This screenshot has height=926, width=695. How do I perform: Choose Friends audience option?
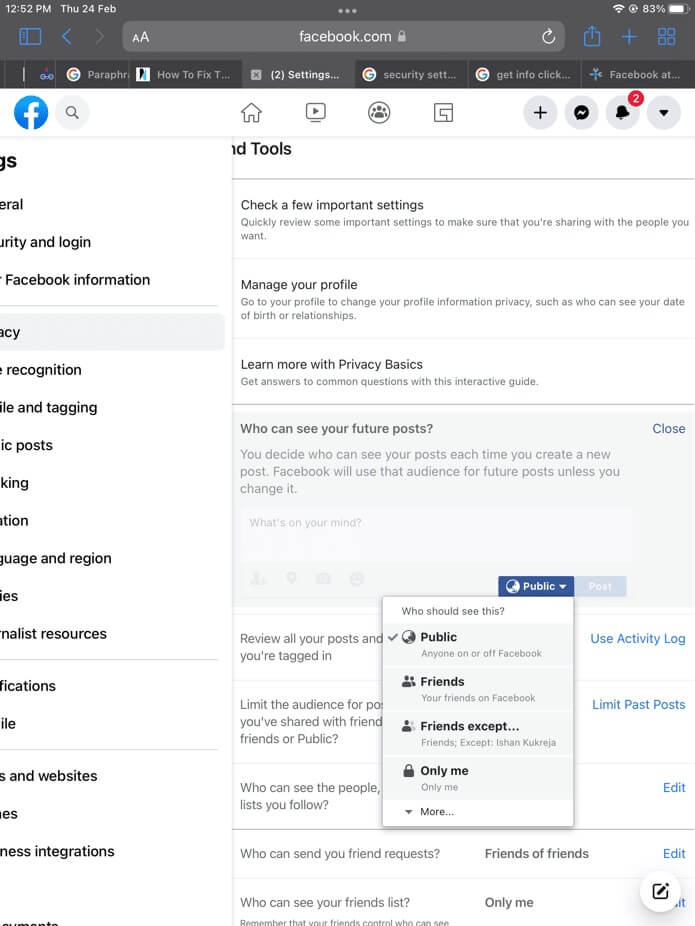pyautogui.click(x=478, y=689)
